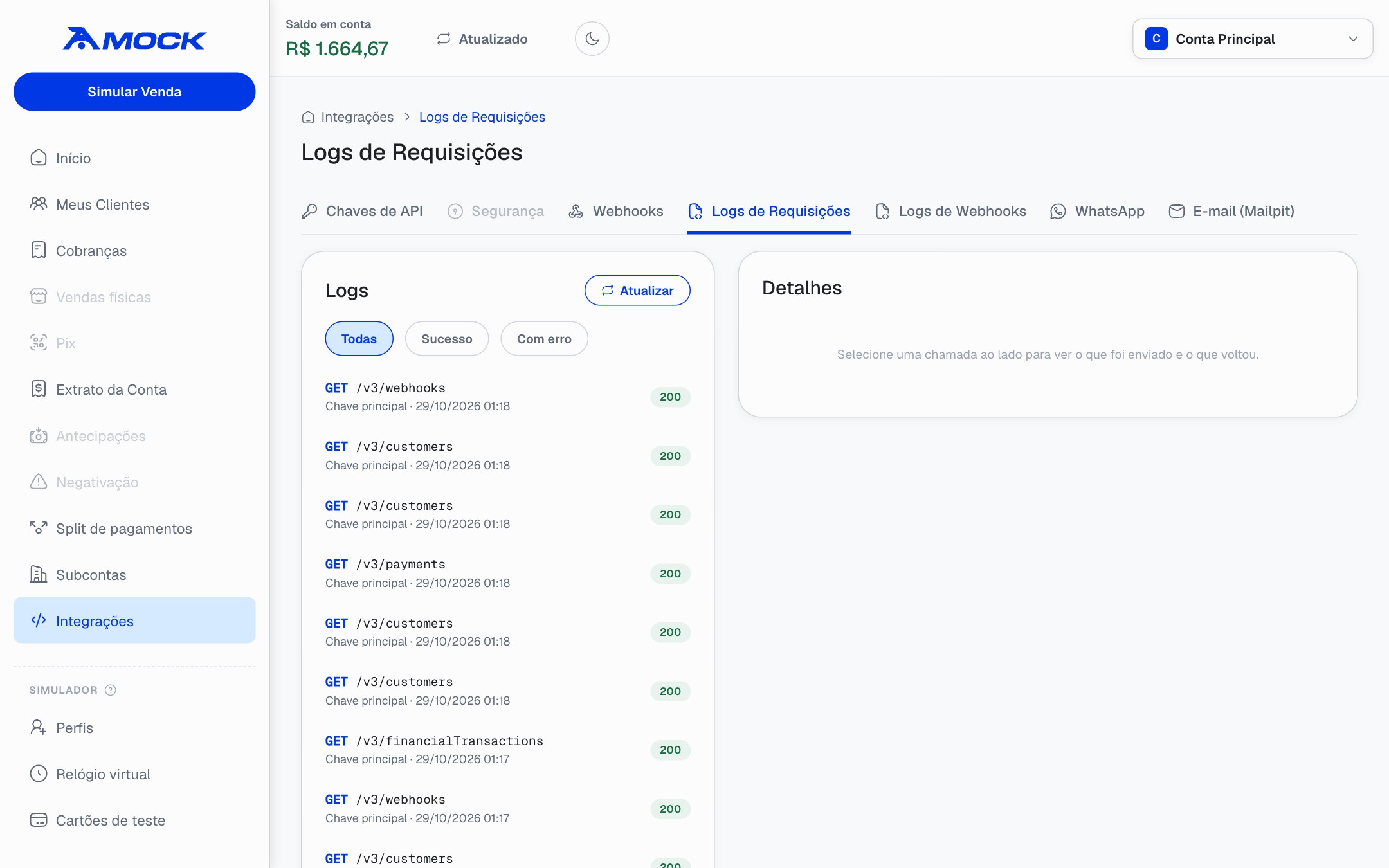1389x868 pixels.
Task: Click the Relógio virtual clock icon
Action: [x=39, y=773]
